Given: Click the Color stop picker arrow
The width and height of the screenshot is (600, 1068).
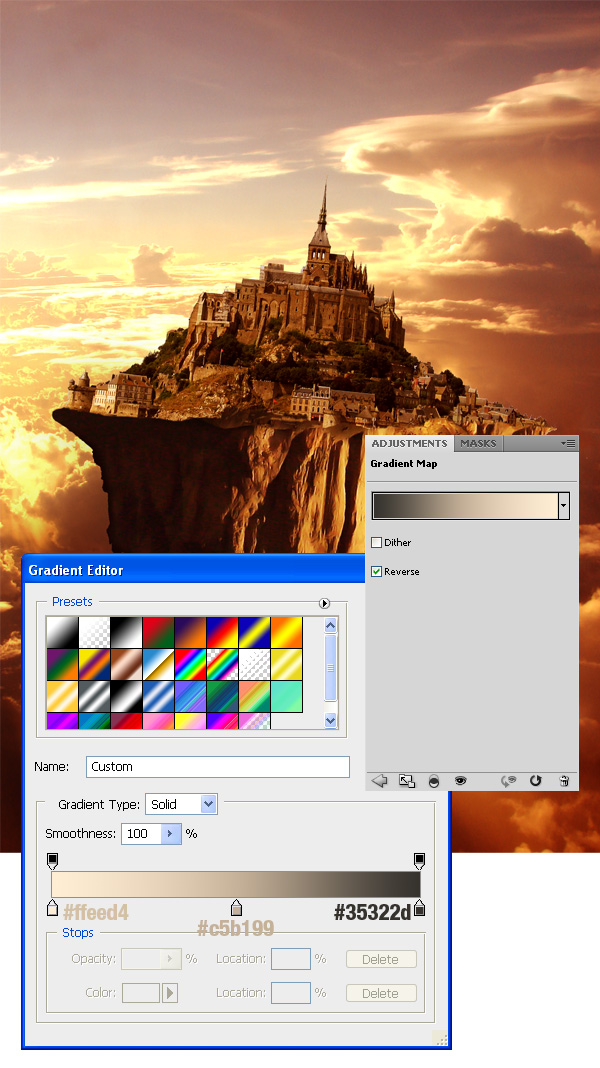Looking at the screenshot, I should pyautogui.click(x=170, y=993).
